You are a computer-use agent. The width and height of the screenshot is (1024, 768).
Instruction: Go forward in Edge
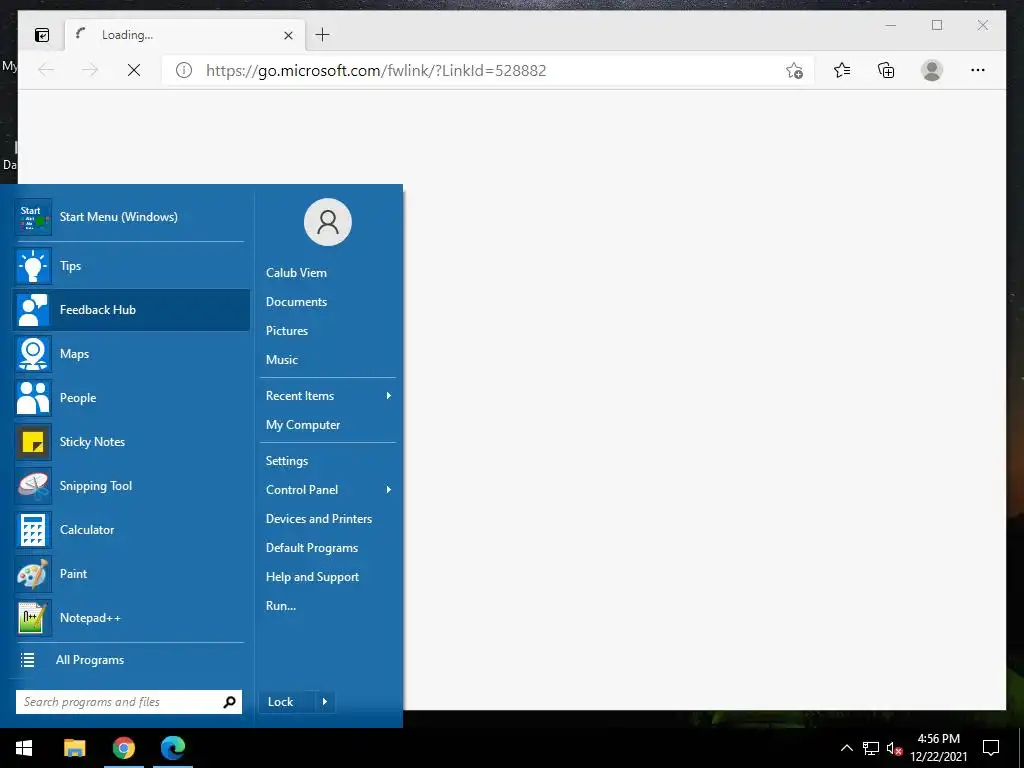90,70
